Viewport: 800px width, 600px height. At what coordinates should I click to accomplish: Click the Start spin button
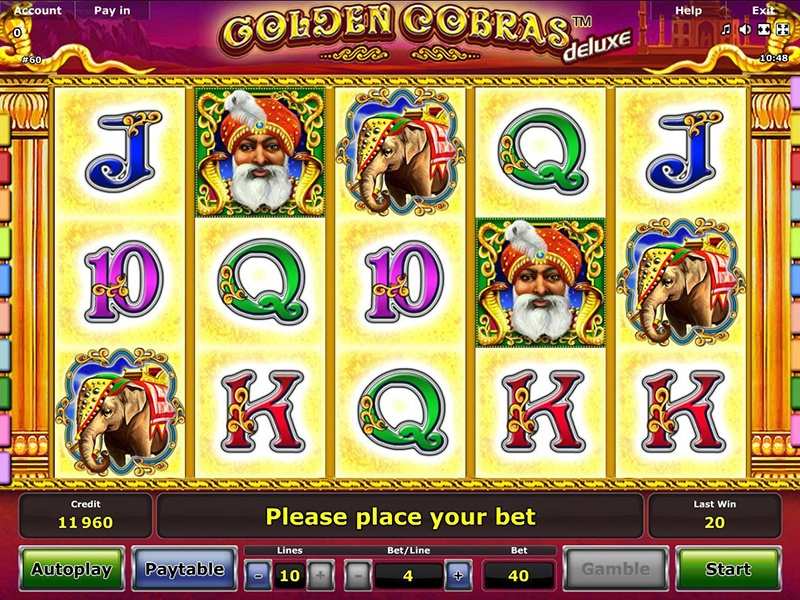tap(728, 569)
